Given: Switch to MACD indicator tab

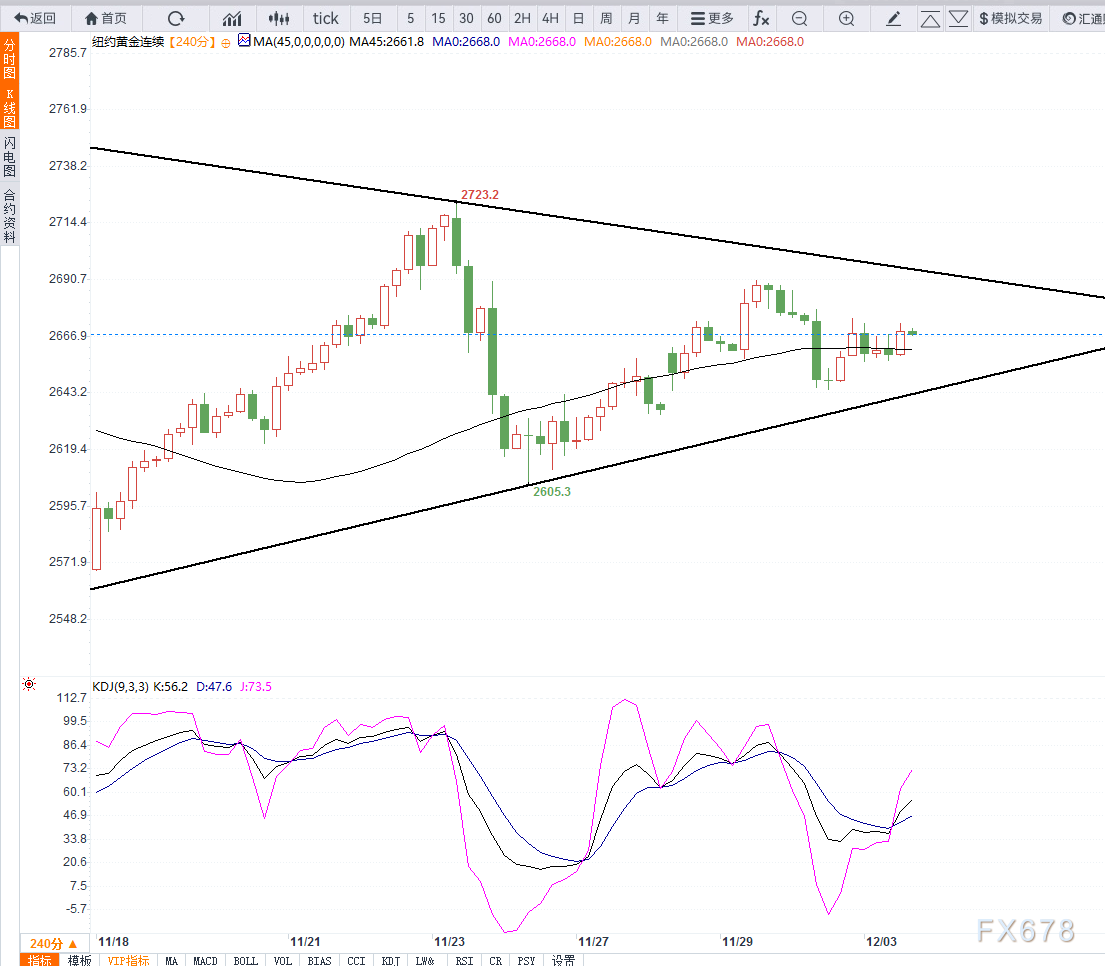Looking at the screenshot, I should [x=205, y=960].
